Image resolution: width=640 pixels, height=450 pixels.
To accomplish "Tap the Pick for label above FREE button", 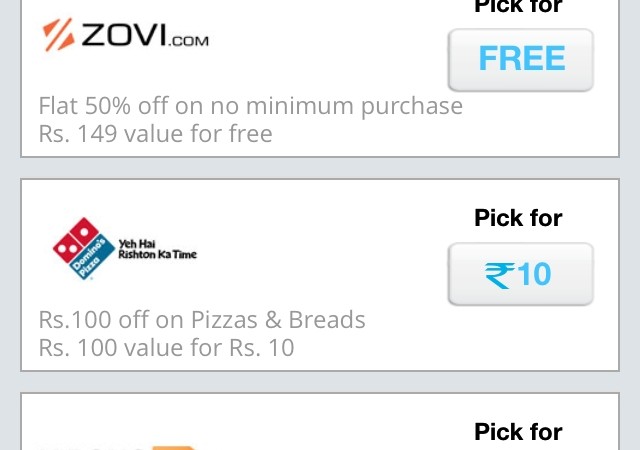I will click(518, 6).
